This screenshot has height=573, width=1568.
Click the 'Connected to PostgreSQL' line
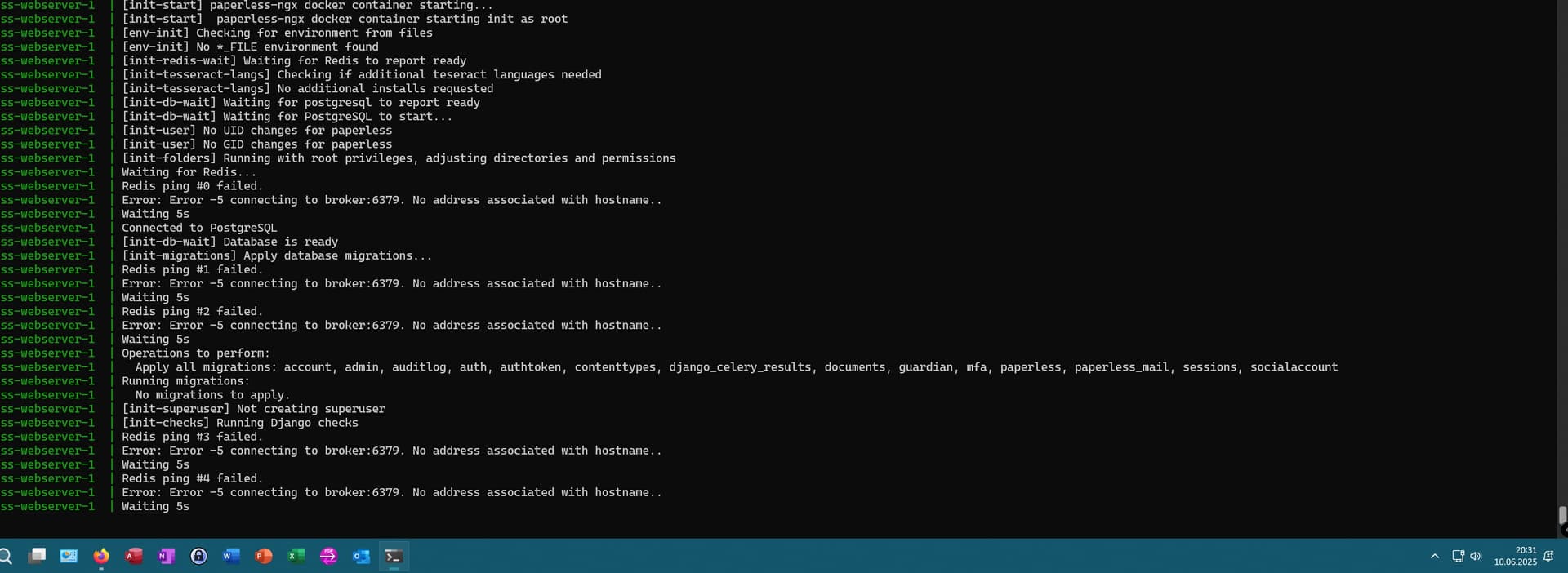pyautogui.click(x=199, y=228)
